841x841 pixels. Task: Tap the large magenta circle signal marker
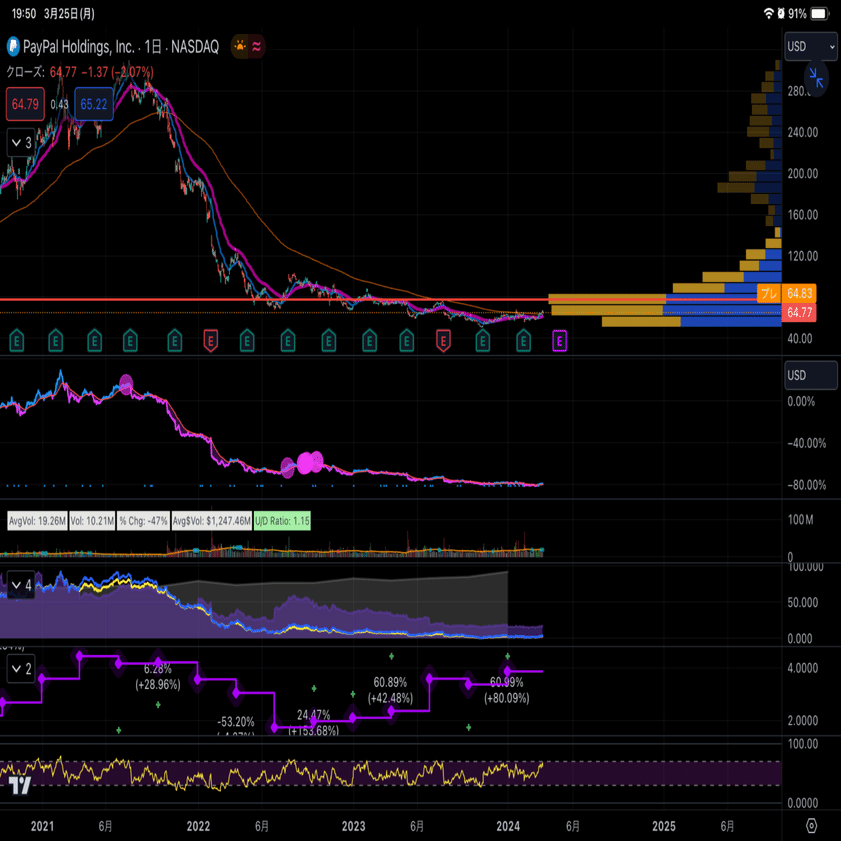pos(305,463)
